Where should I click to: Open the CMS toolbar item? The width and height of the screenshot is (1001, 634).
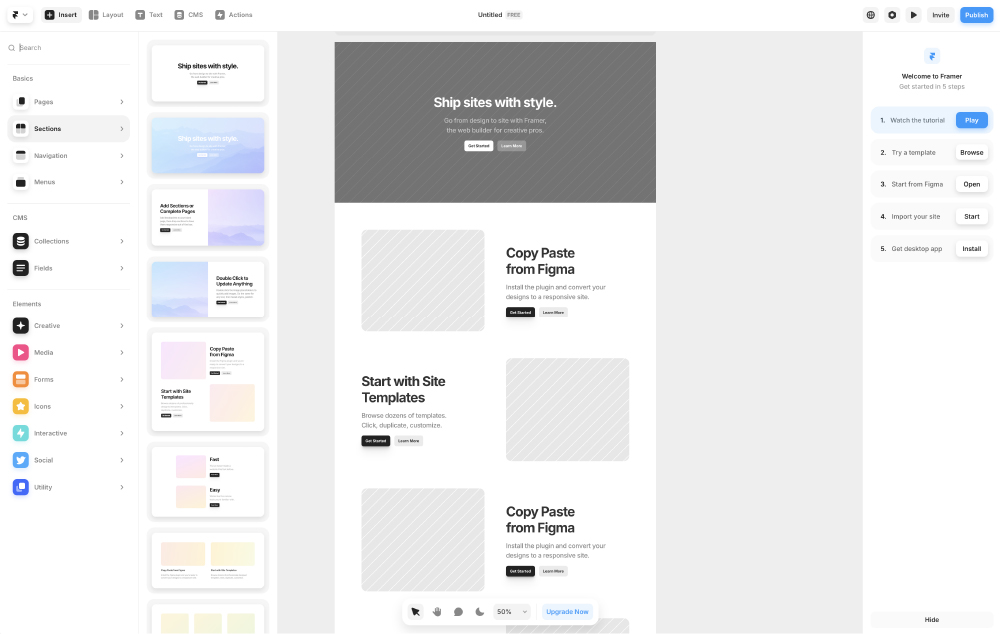[189, 15]
